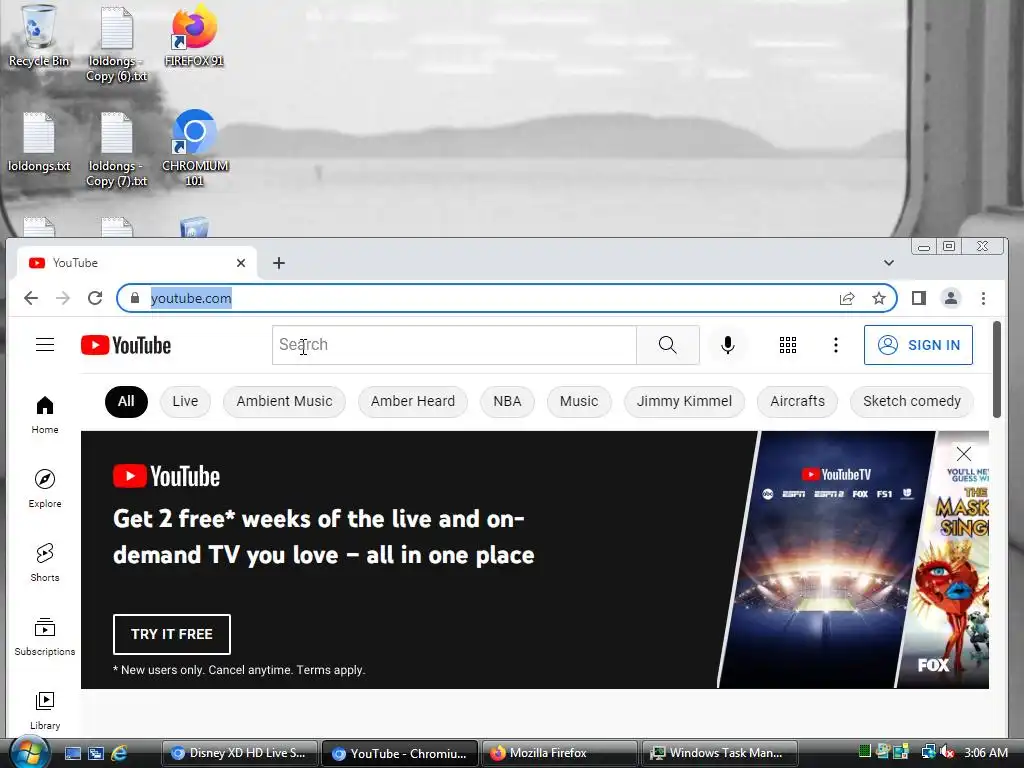
Task: Expand the tab search dropdown arrow
Action: [889, 263]
